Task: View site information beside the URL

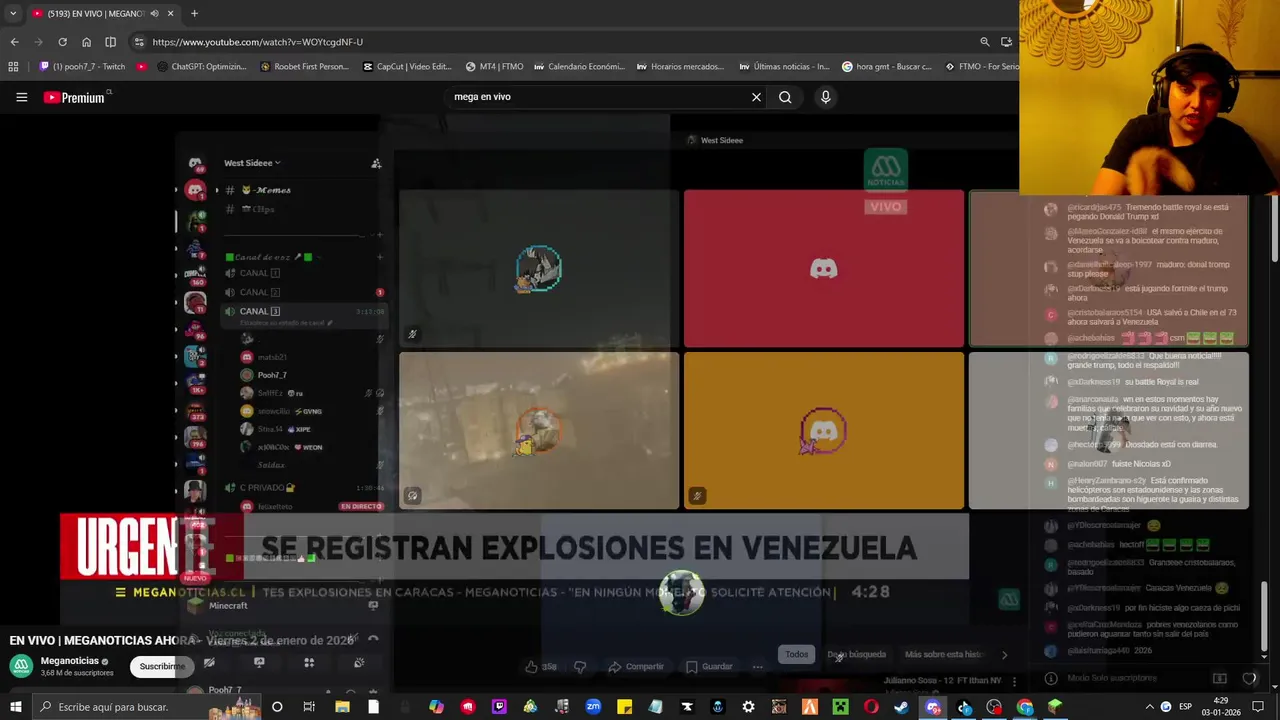Action: (x=139, y=42)
